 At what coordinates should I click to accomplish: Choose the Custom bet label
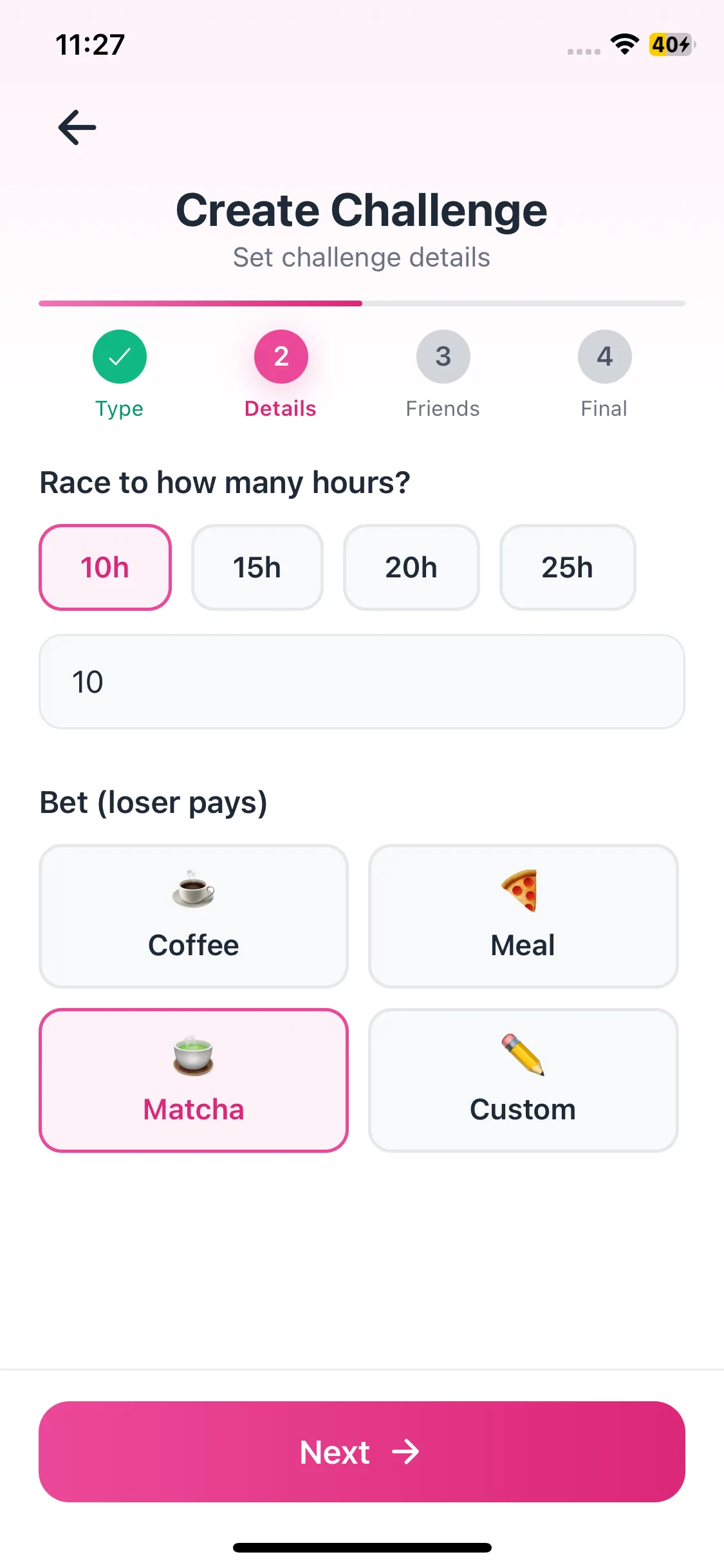[x=523, y=1110]
